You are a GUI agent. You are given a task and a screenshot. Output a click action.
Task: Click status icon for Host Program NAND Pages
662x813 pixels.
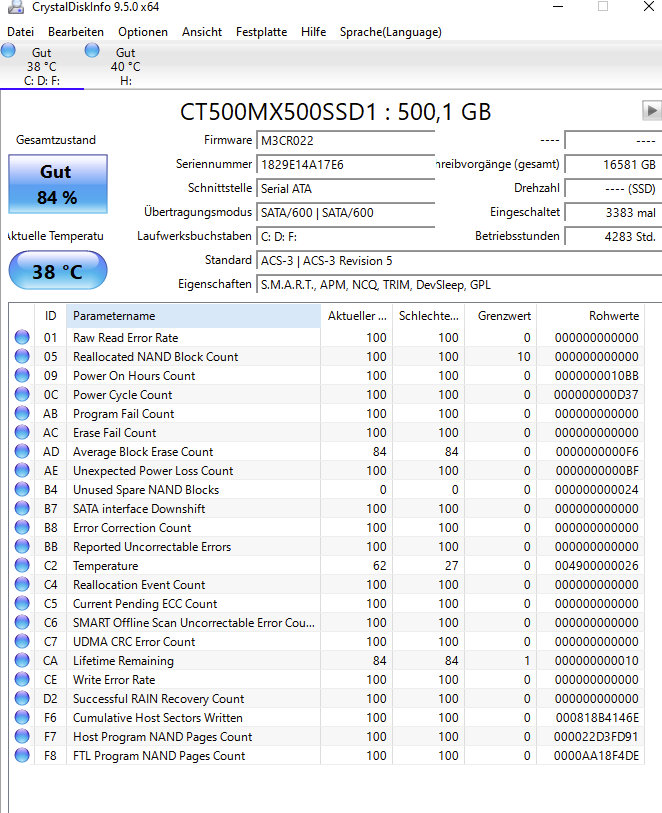[22, 737]
